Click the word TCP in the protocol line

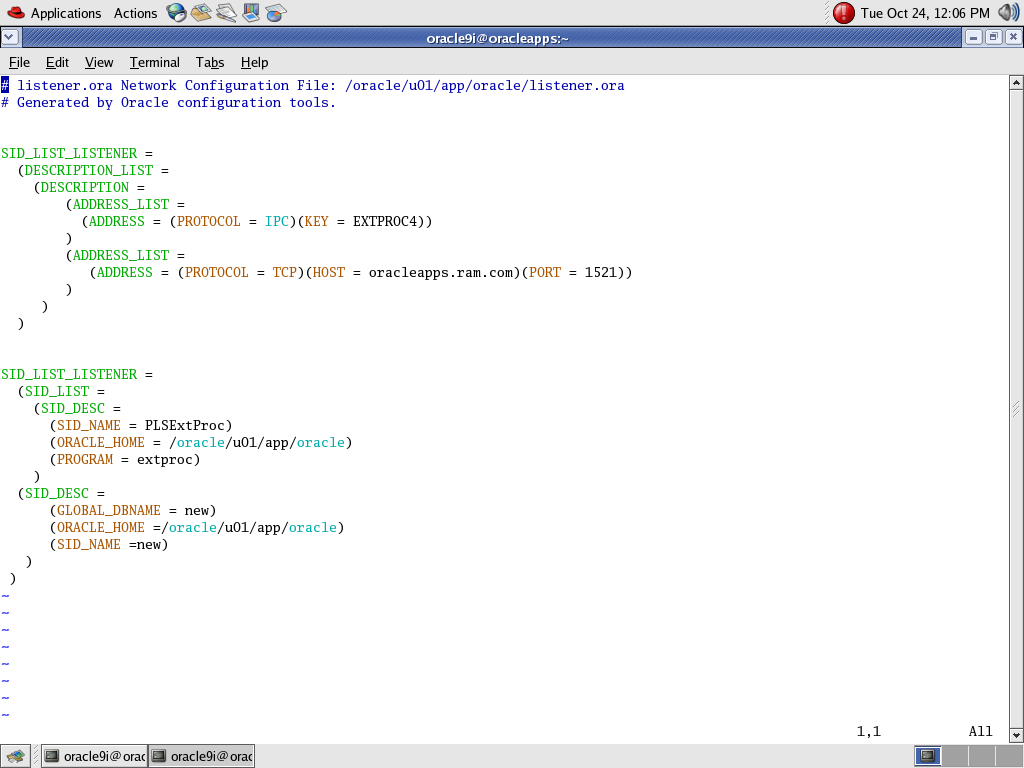pyautogui.click(x=285, y=272)
